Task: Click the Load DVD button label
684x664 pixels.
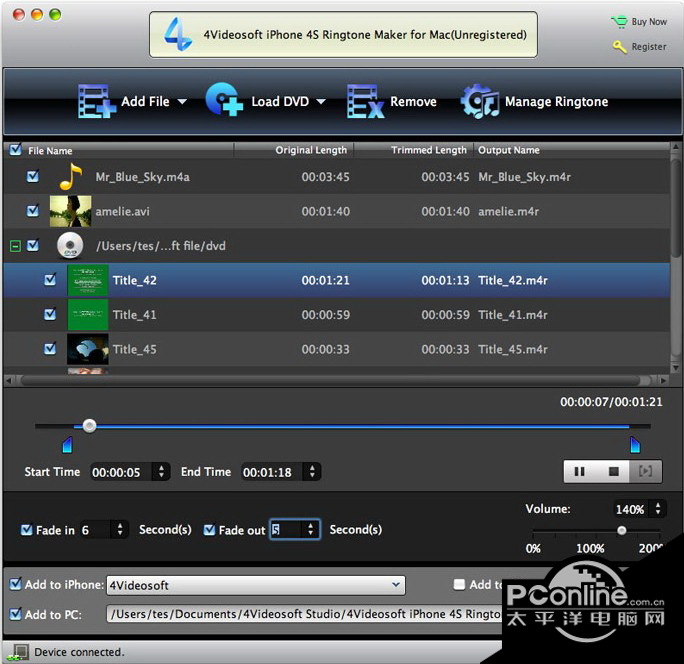Action: [x=280, y=102]
